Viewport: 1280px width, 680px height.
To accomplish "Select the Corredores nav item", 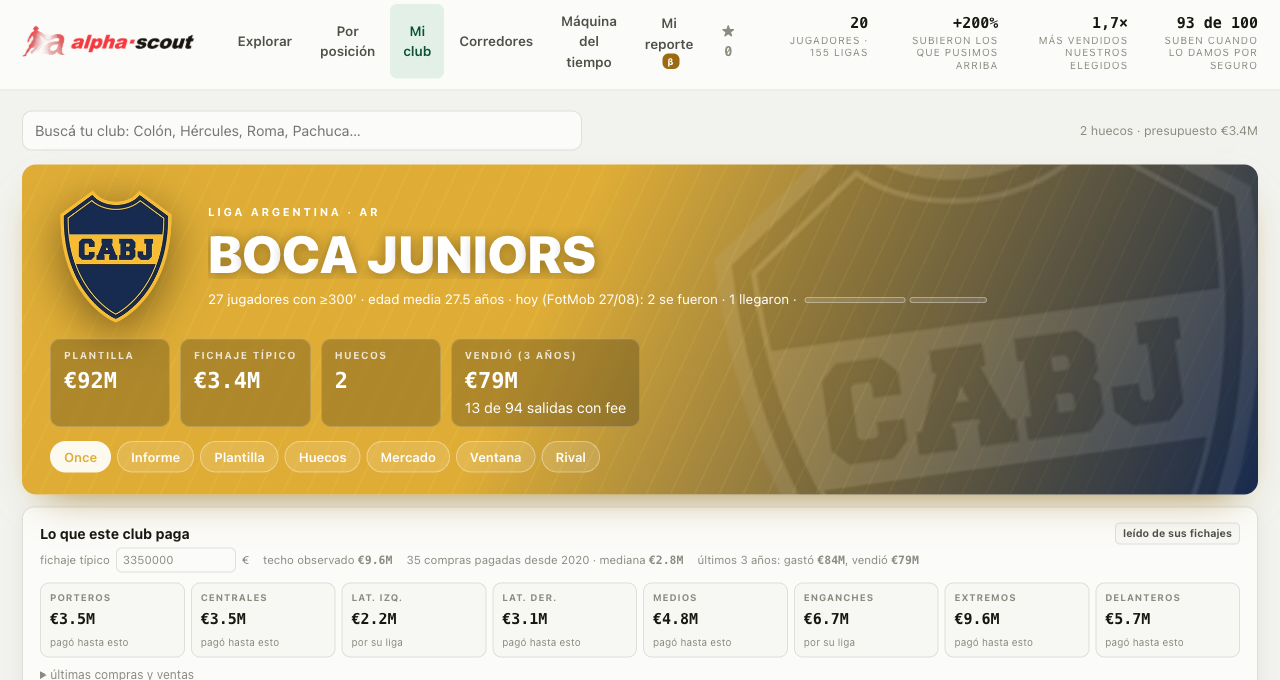I will 496,41.
